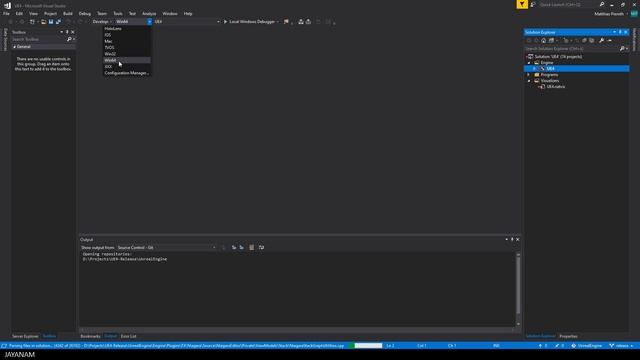Screen dimensions: 640x360
Task: Switch to the Error List tab
Action: point(129,336)
